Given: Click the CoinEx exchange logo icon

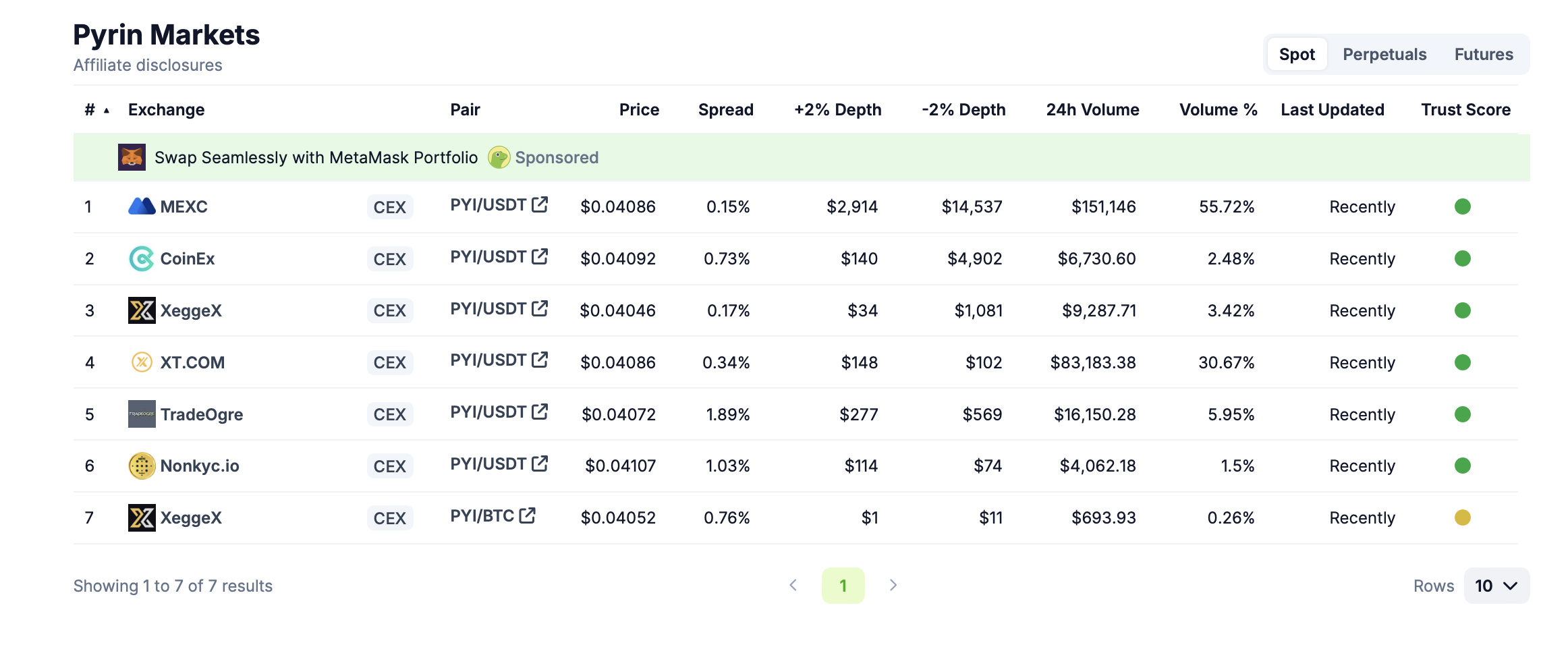Looking at the screenshot, I should tap(142, 258).
